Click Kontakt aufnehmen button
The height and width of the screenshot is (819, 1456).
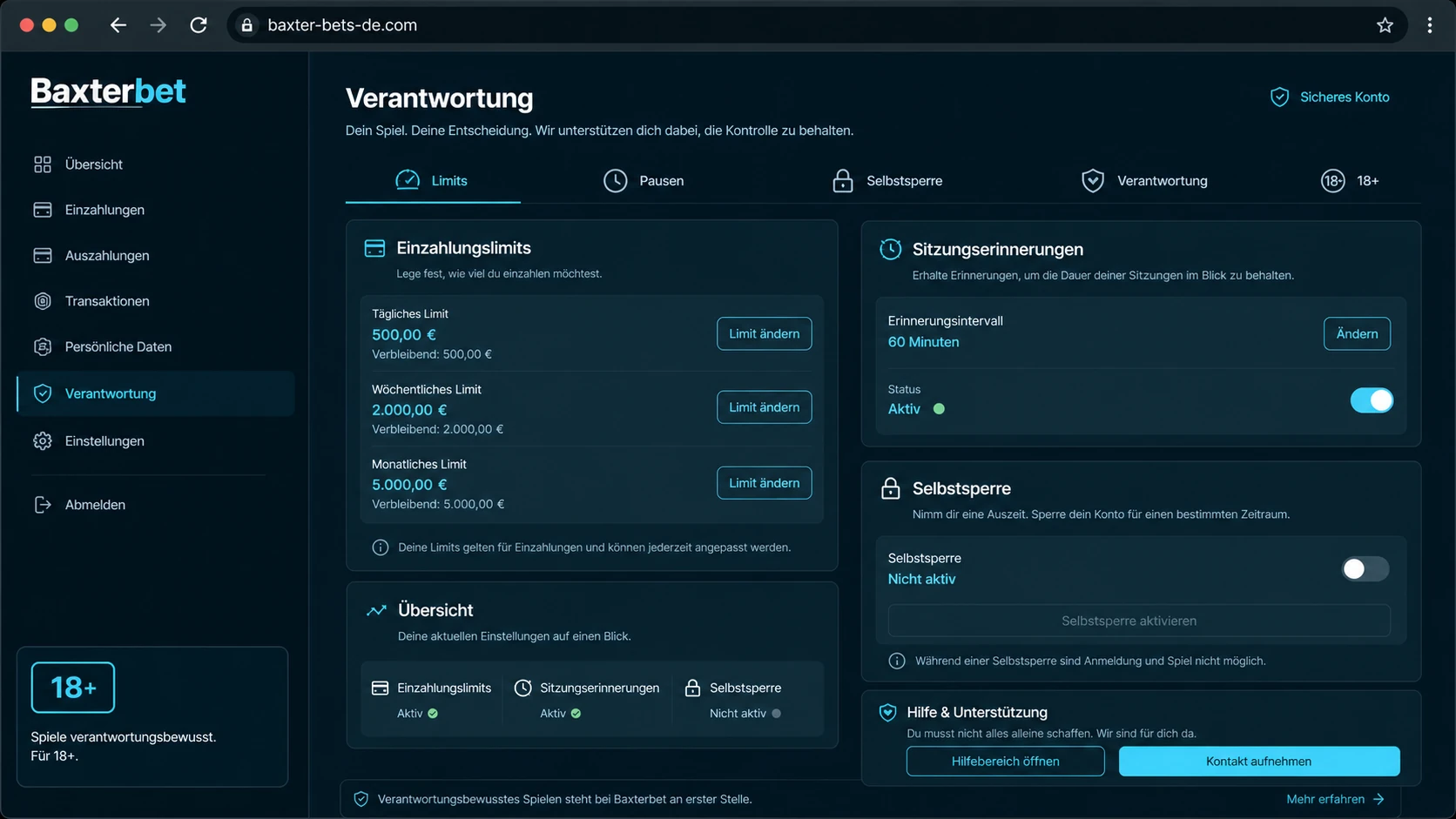click(1258, 762)
